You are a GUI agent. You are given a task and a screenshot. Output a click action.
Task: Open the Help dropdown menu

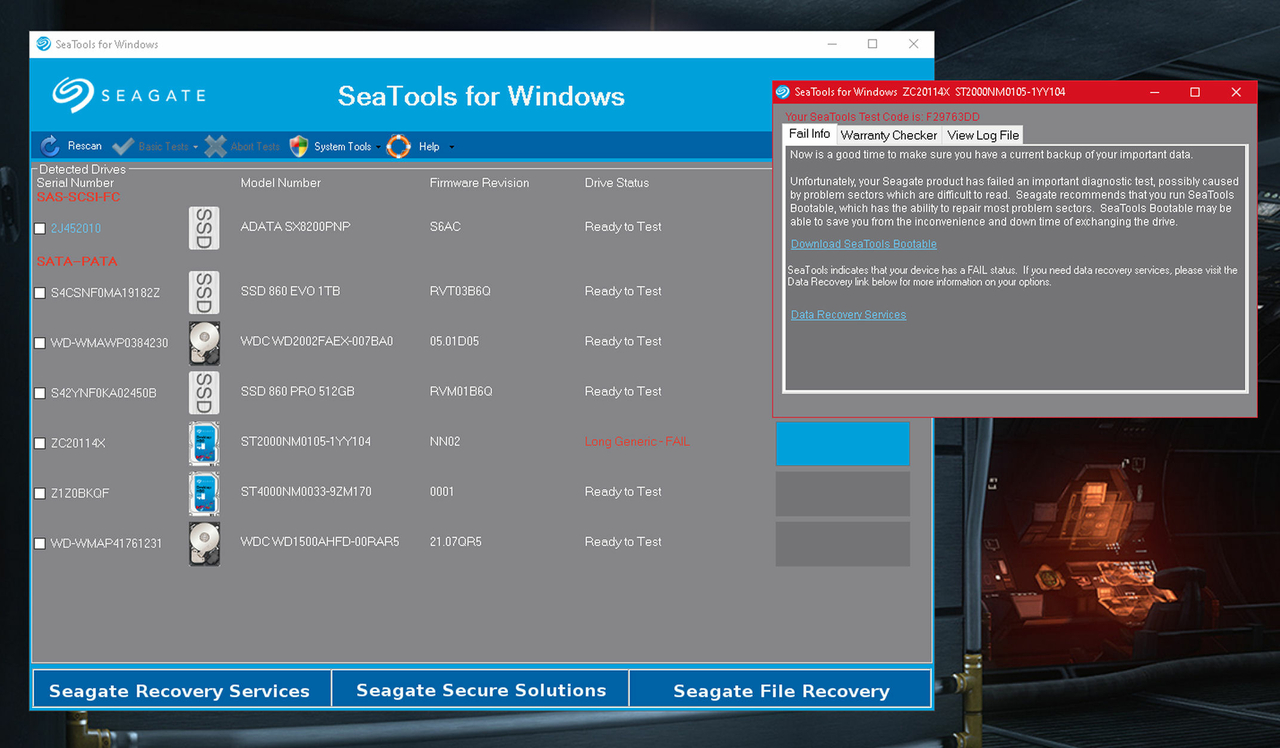[x=421, y=146]
